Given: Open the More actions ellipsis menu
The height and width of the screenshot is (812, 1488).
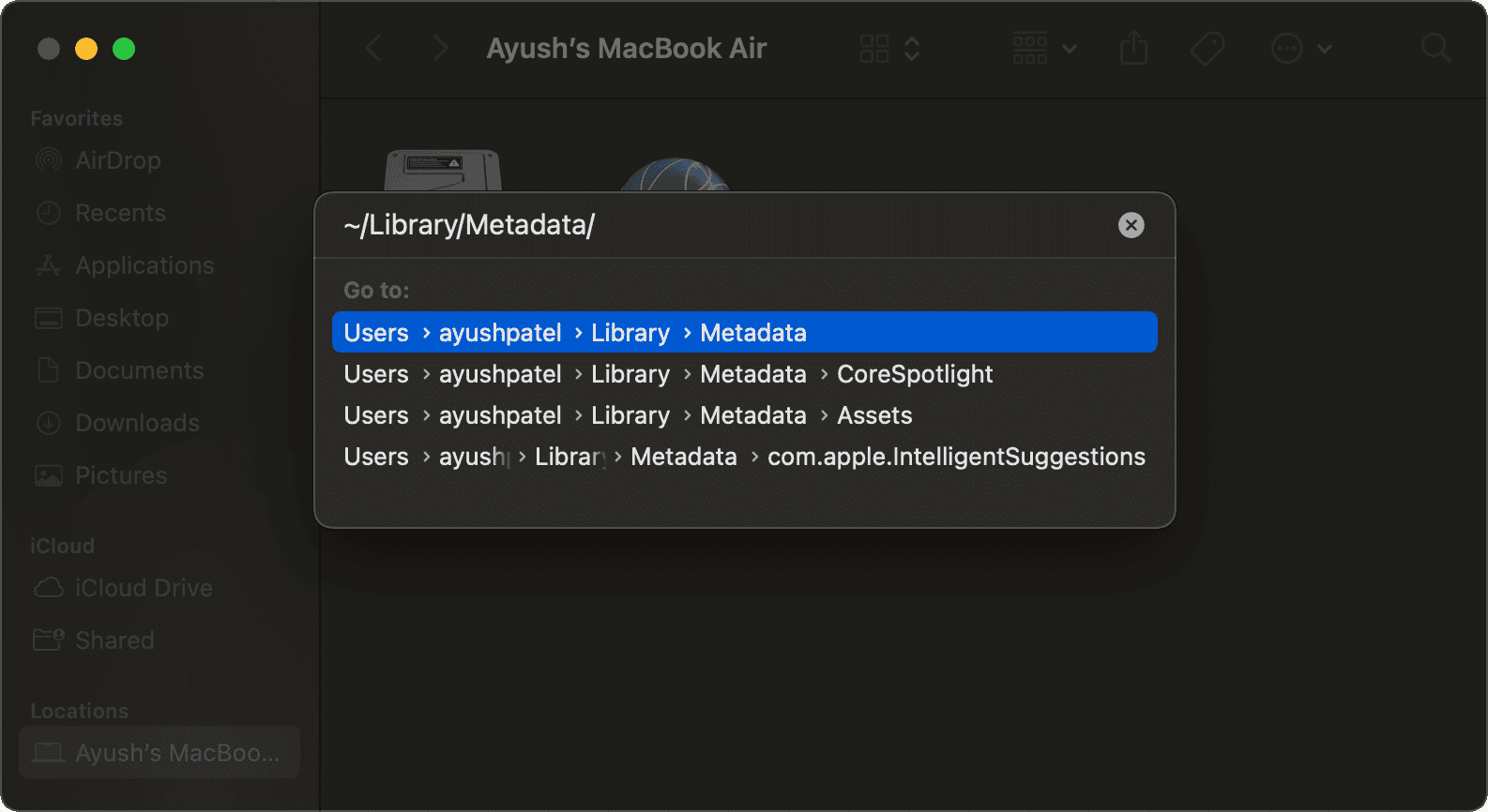Looking at the screenshot, I should [1300, 48].
